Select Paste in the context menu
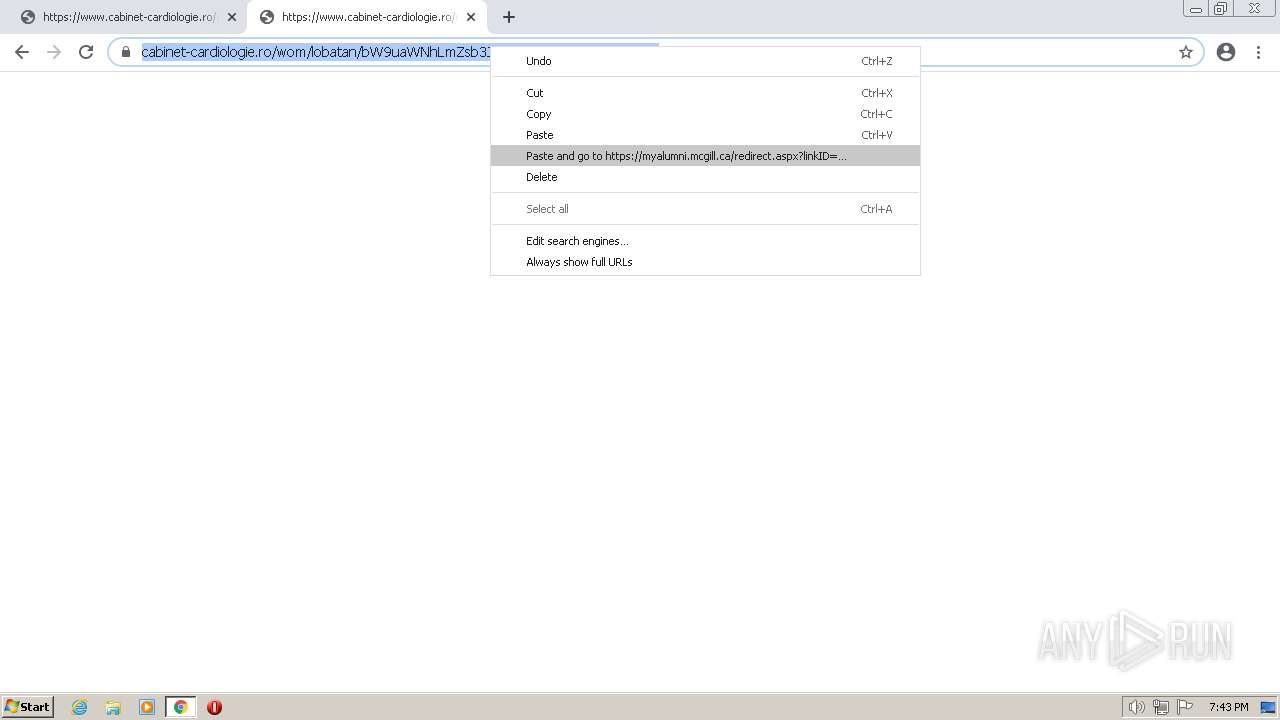 [x=705, y=135]
